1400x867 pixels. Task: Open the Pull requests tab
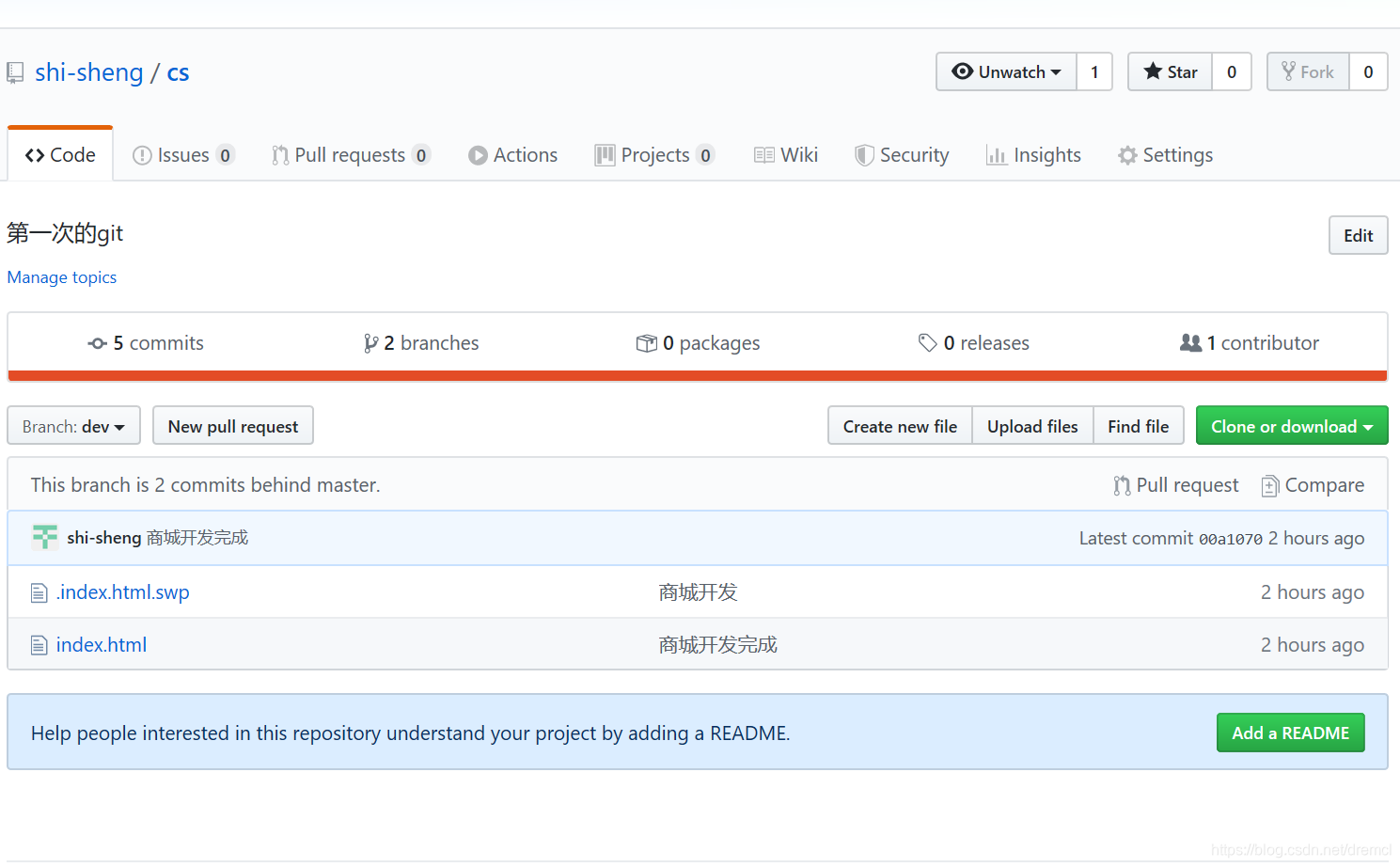(x=351, y=155)
